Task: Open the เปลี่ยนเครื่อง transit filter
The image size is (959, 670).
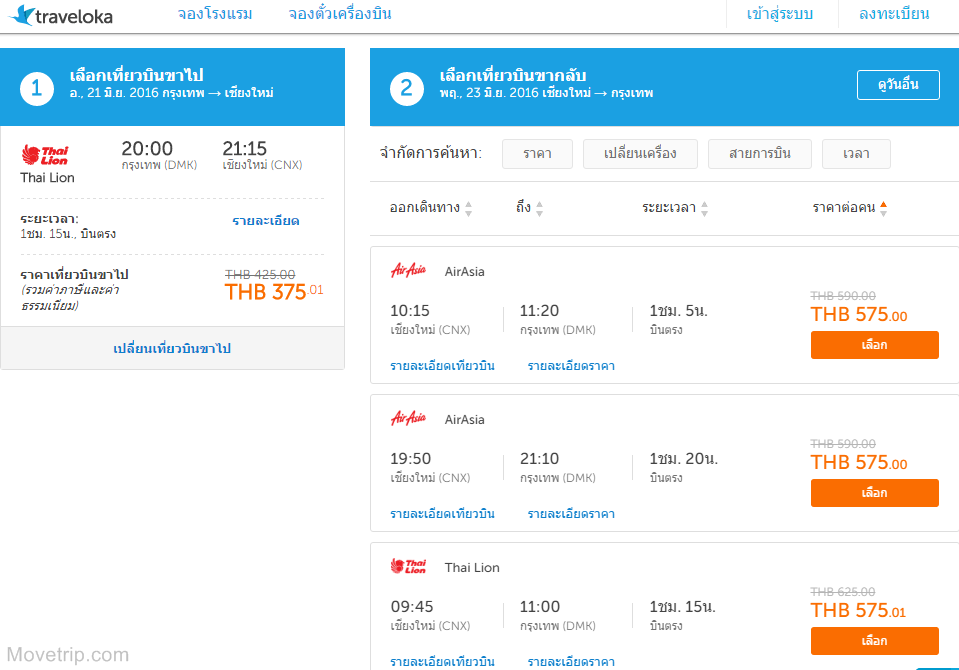Action: [x=640, y=153]
